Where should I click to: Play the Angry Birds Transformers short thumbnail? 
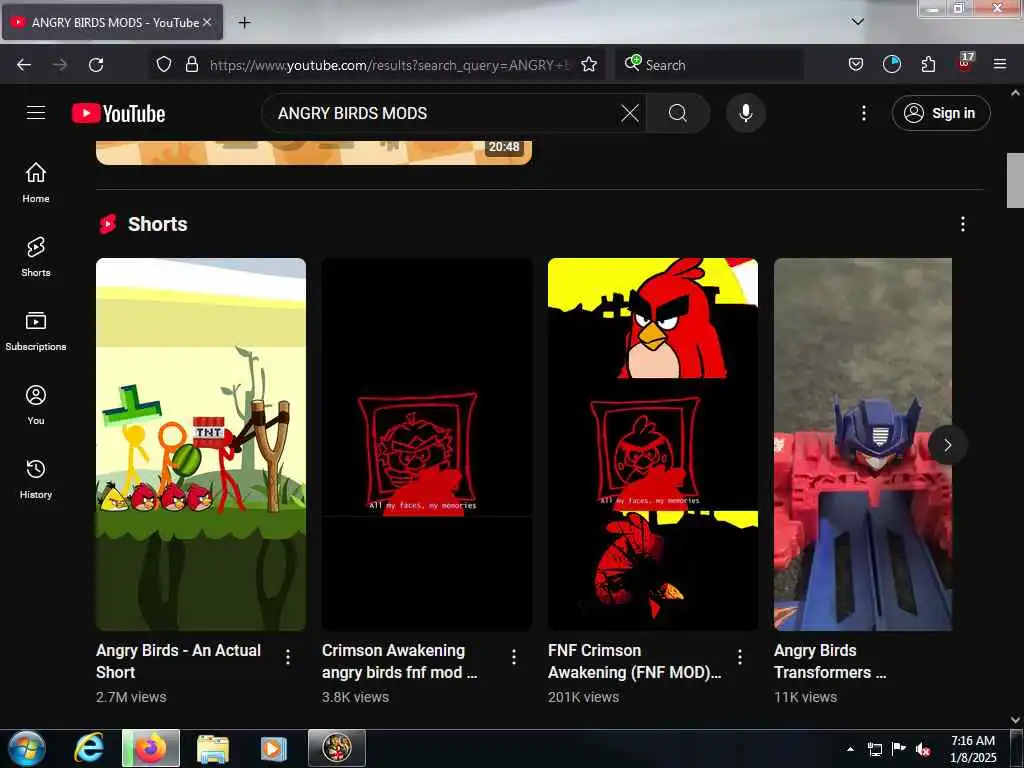[863, 444]
